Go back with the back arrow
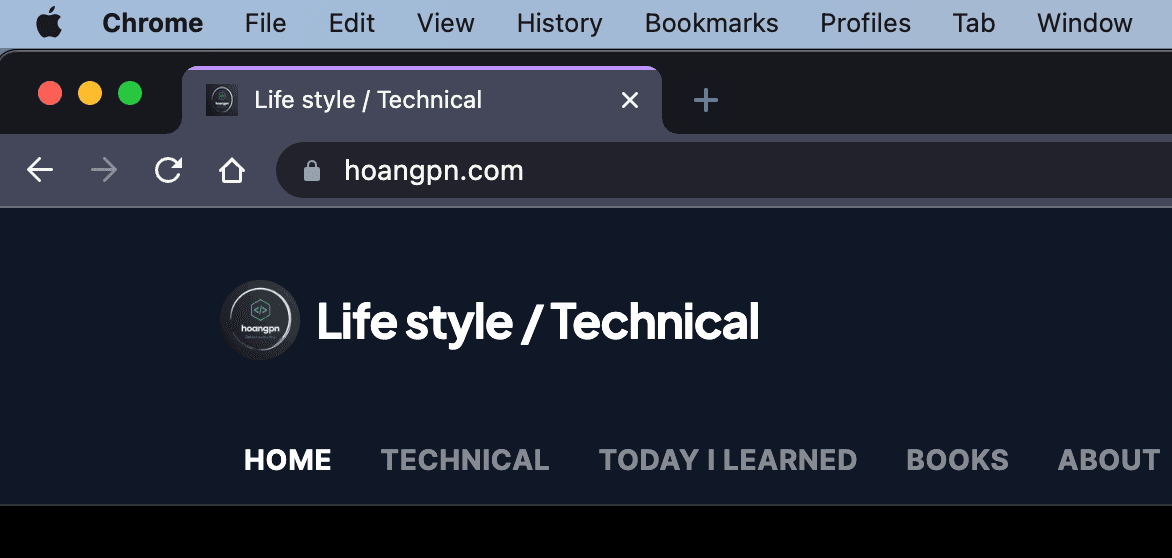The width and height of the screenshot is (1172, 558). click(x=40, y=171)
